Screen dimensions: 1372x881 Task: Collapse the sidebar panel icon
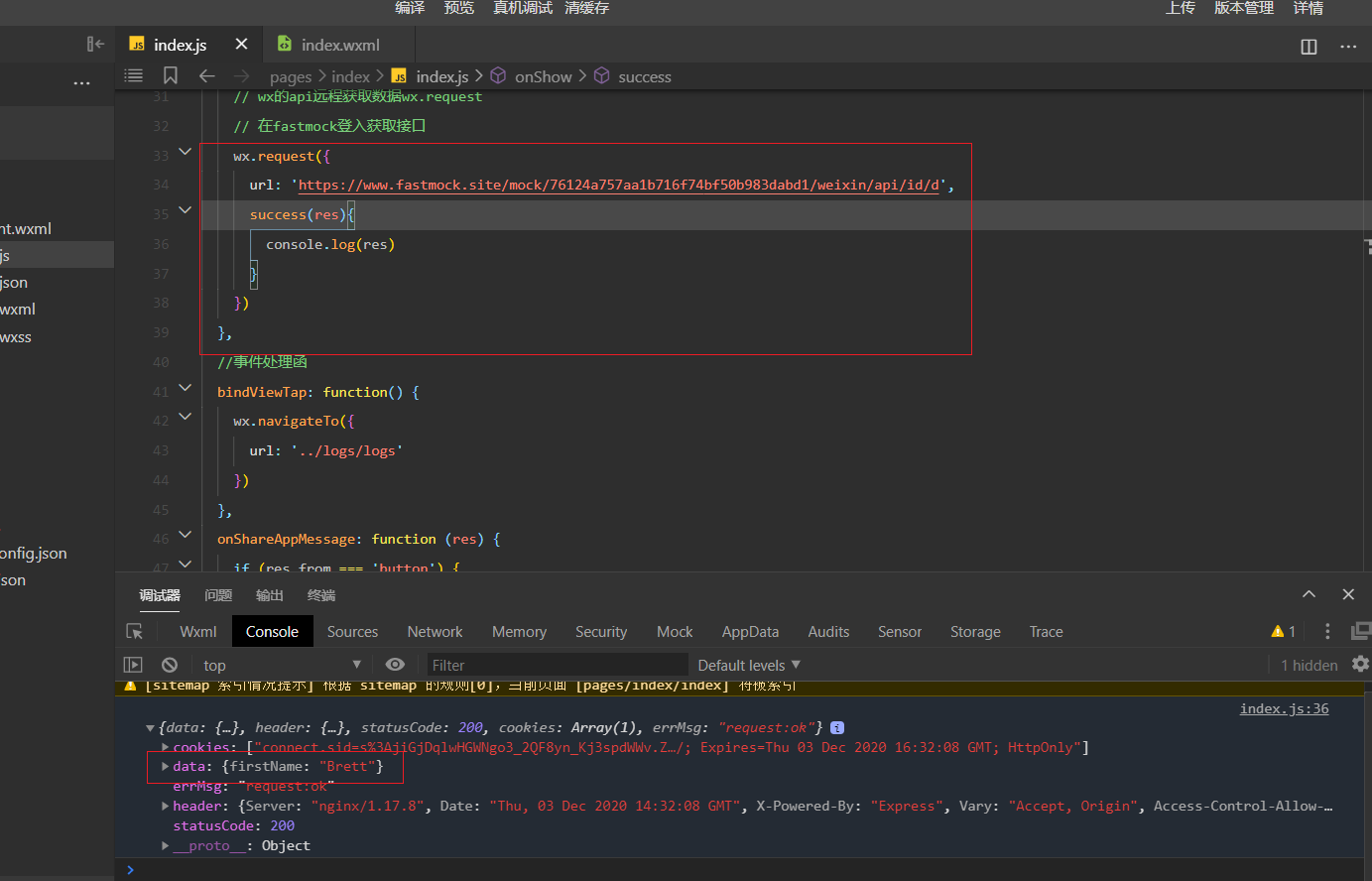(x=95, y=44)
